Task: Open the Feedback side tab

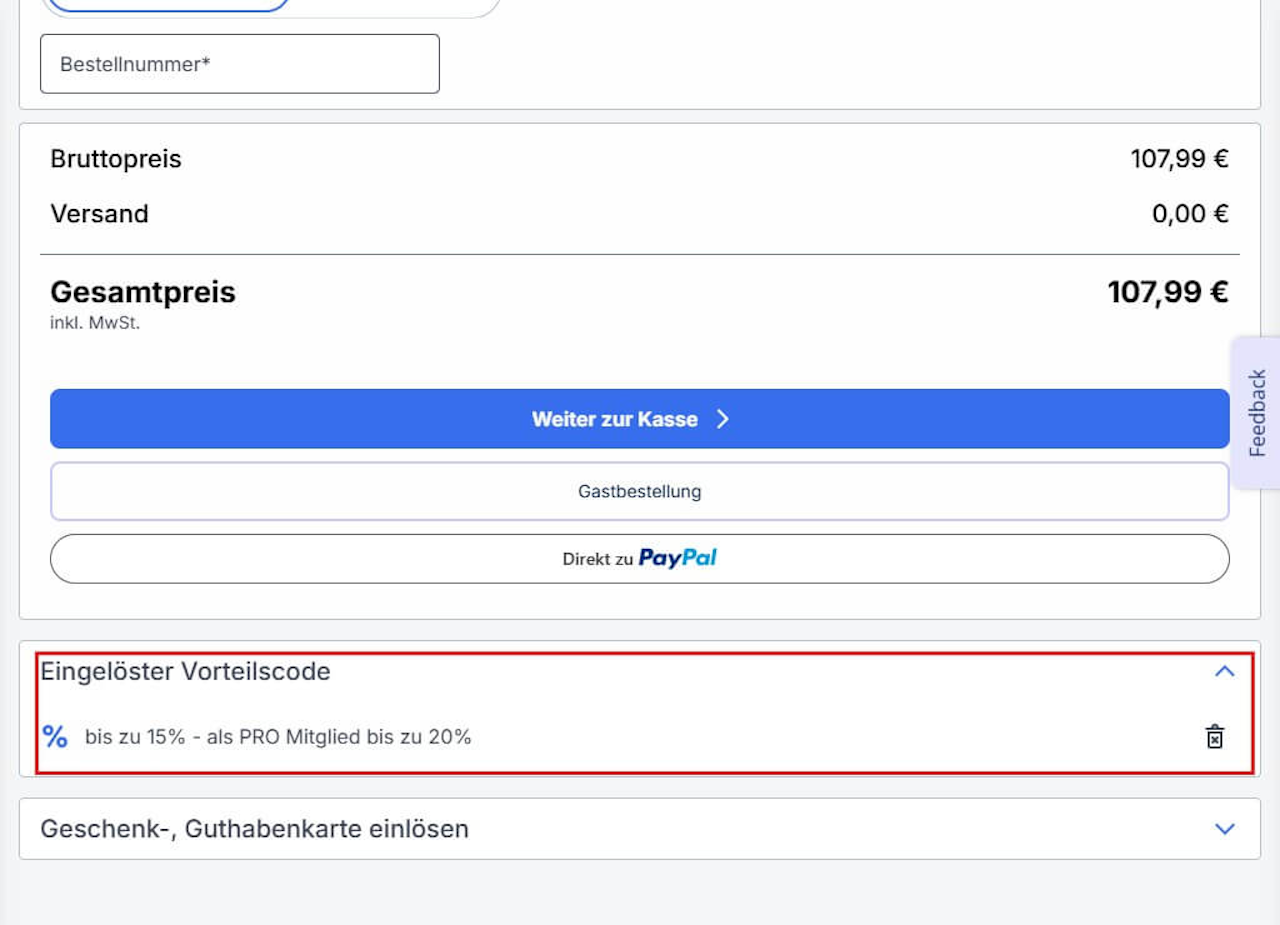Action: pos(1256,413)
